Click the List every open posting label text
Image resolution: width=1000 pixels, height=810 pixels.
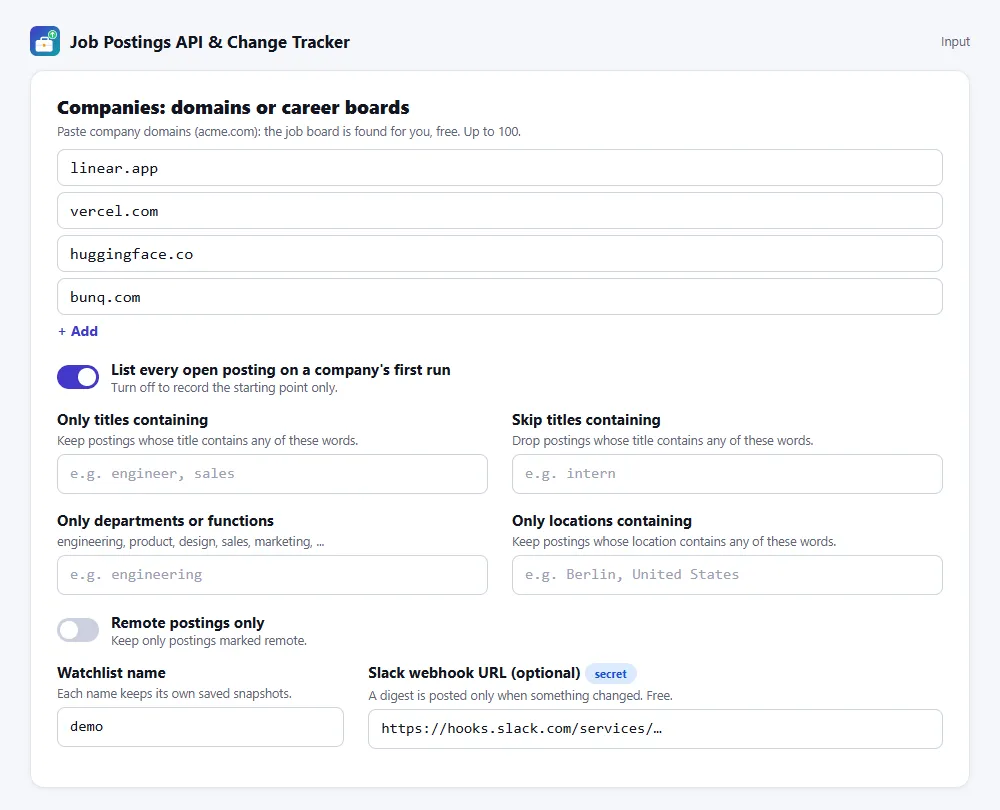[281, 370]
